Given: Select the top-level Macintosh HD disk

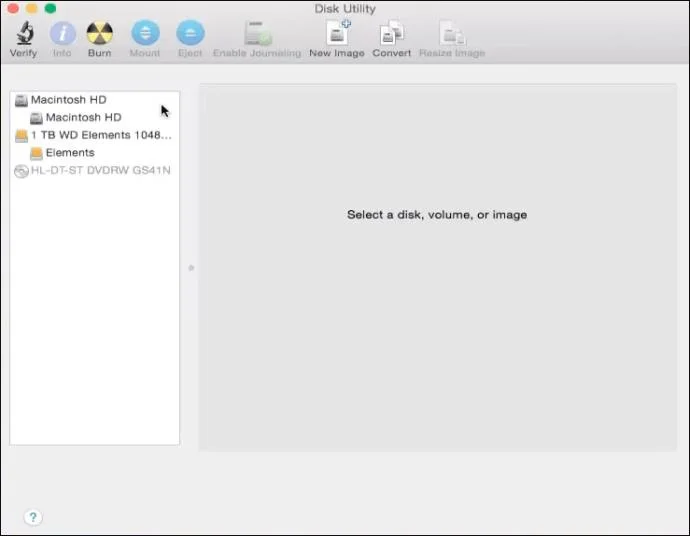Looking at the screenshot, I should (95, 100).
